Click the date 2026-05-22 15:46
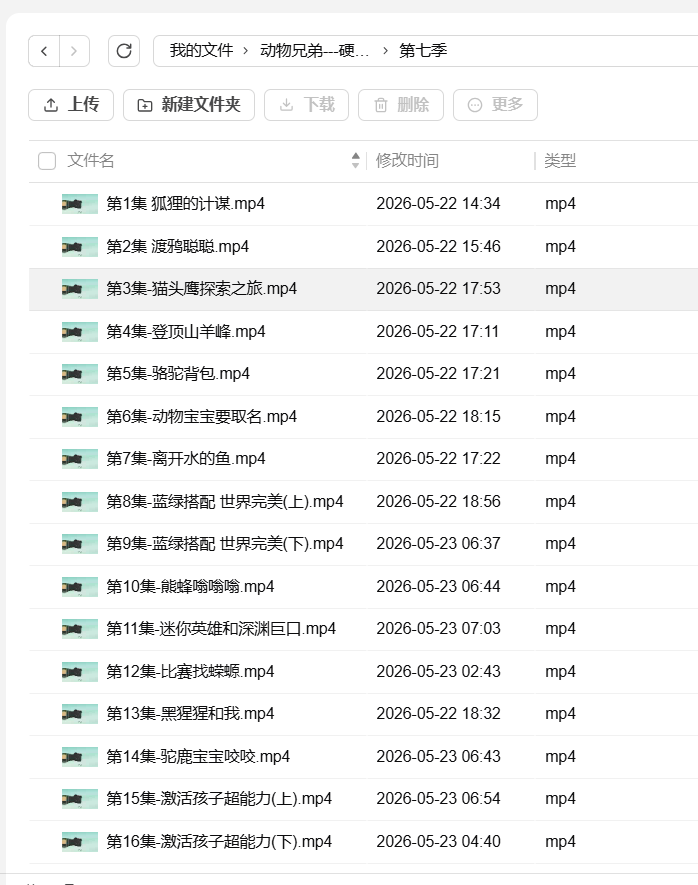 tap(438, 247)
